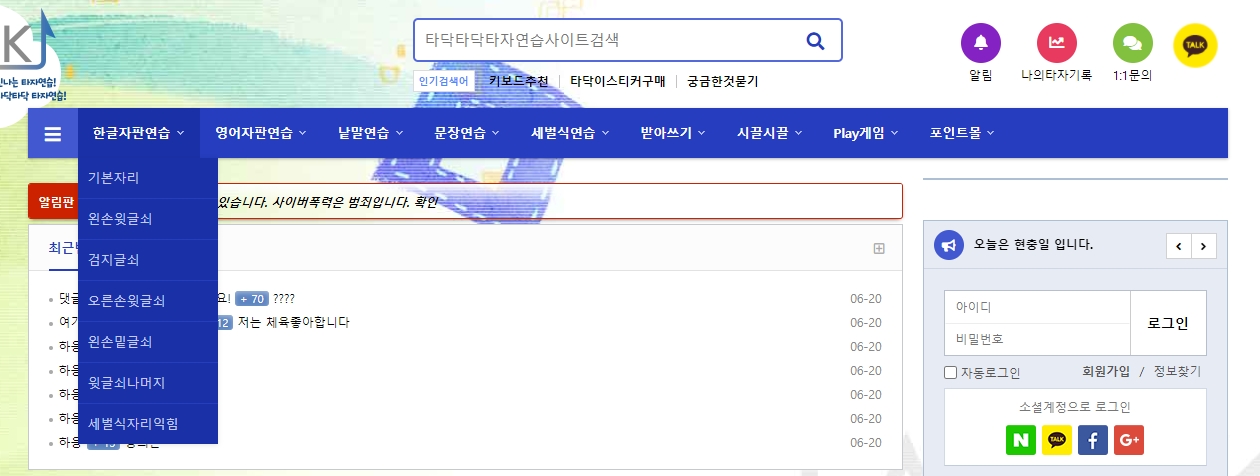Select 기본자리 submenu item
Viewport: 1260px width, 476px height.
[148, 178]
